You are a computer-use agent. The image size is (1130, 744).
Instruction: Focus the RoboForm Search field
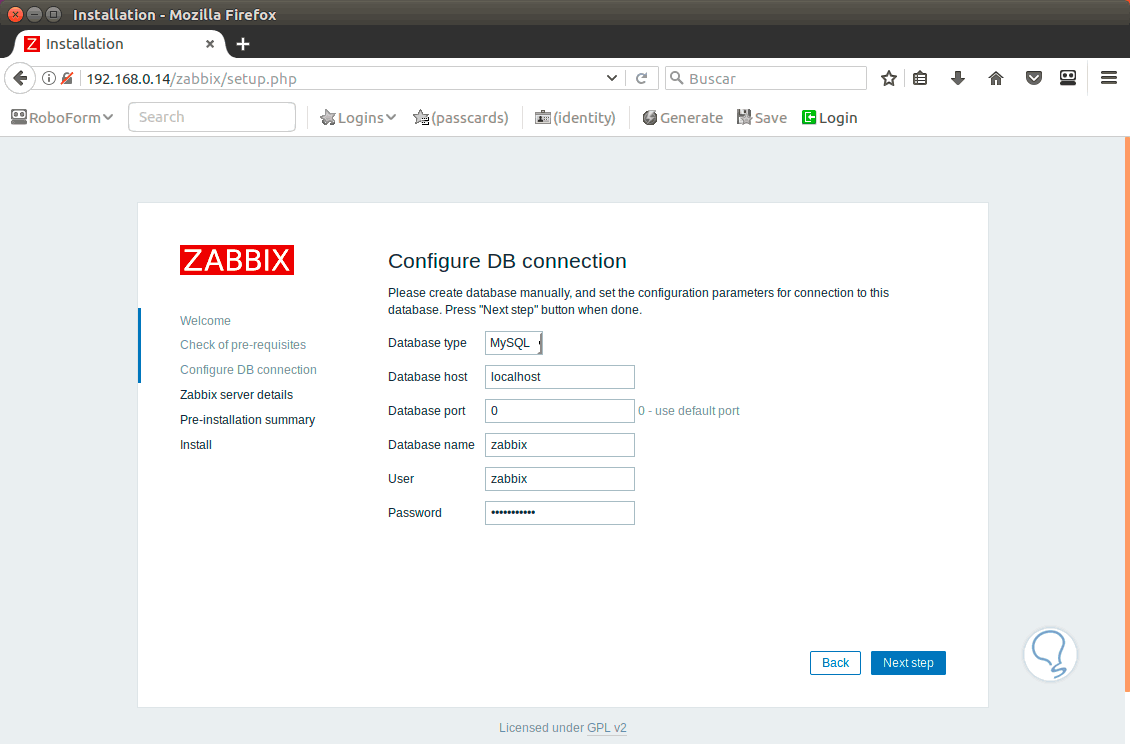coord(212,117)
